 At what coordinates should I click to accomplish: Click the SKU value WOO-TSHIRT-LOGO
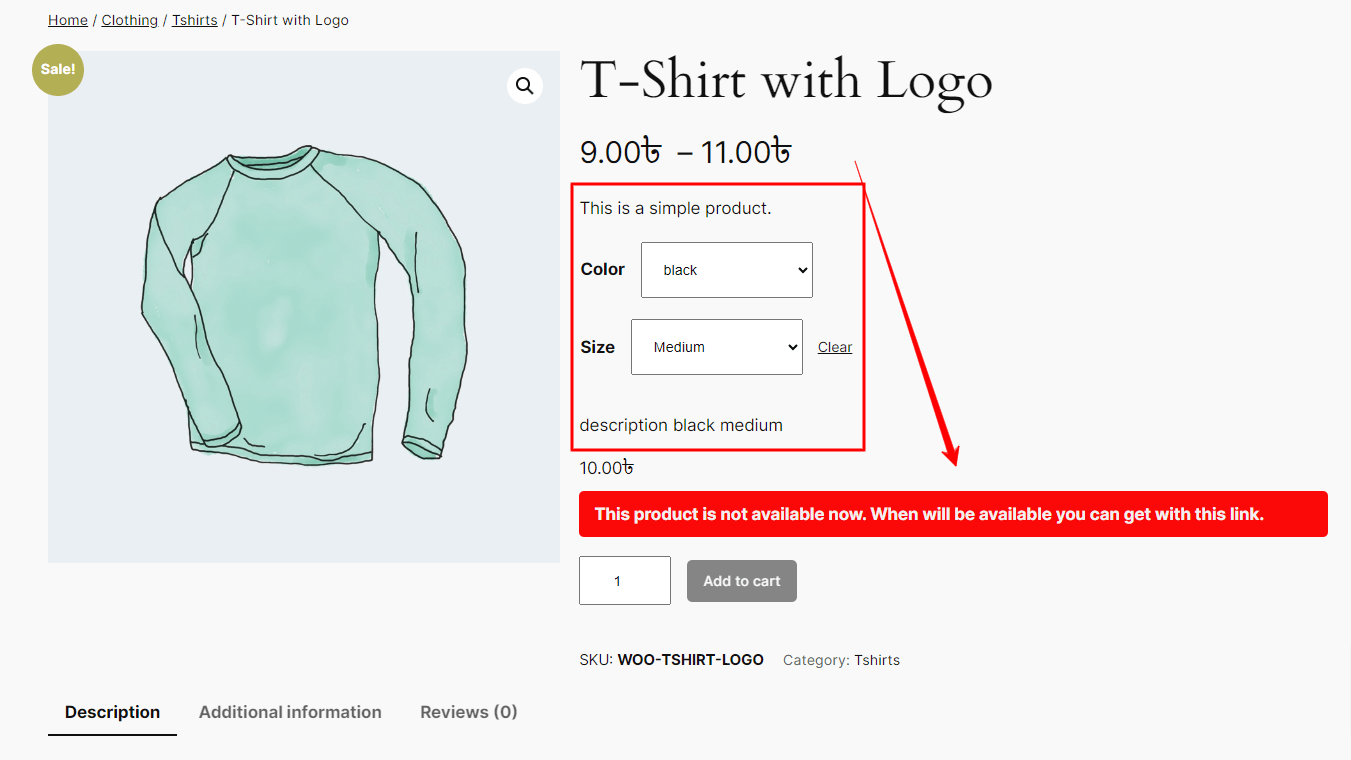pyautogui.click(x=691, y=660)
